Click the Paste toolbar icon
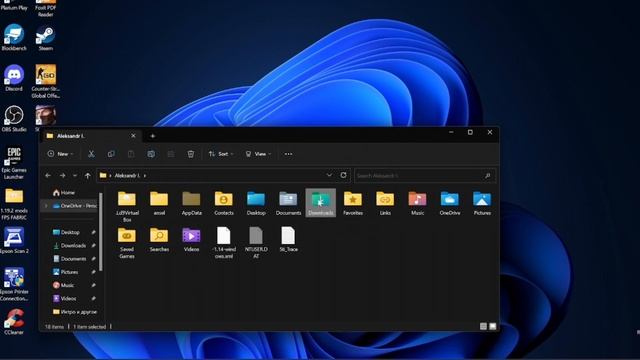This screenshot has width=640, height=360. click(131, 154)
